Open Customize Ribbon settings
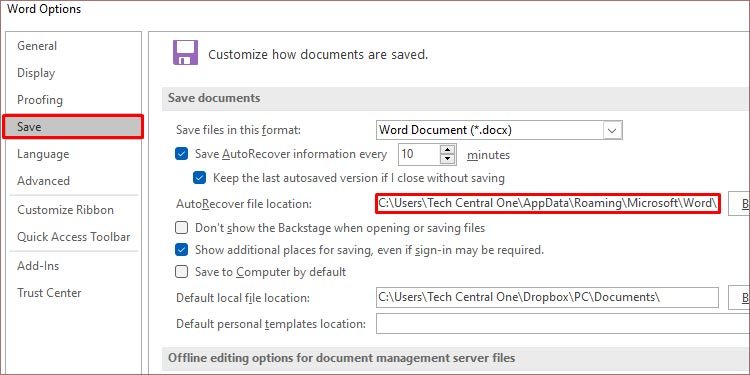The image size is (750, 375). click(66, 210)
